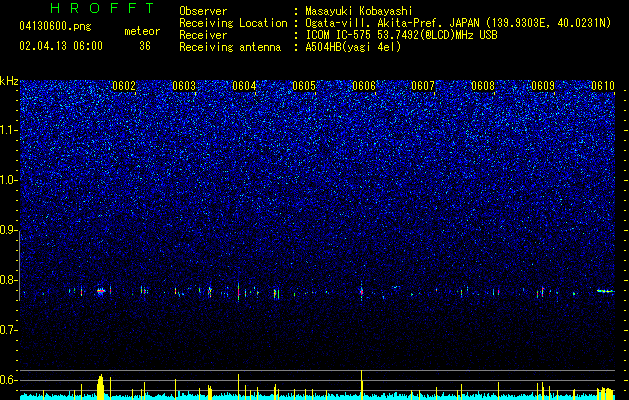Select the ICOM IC-575 53.7492 MHz USB text
Screen dimensions: 629x400
point(401,35)
